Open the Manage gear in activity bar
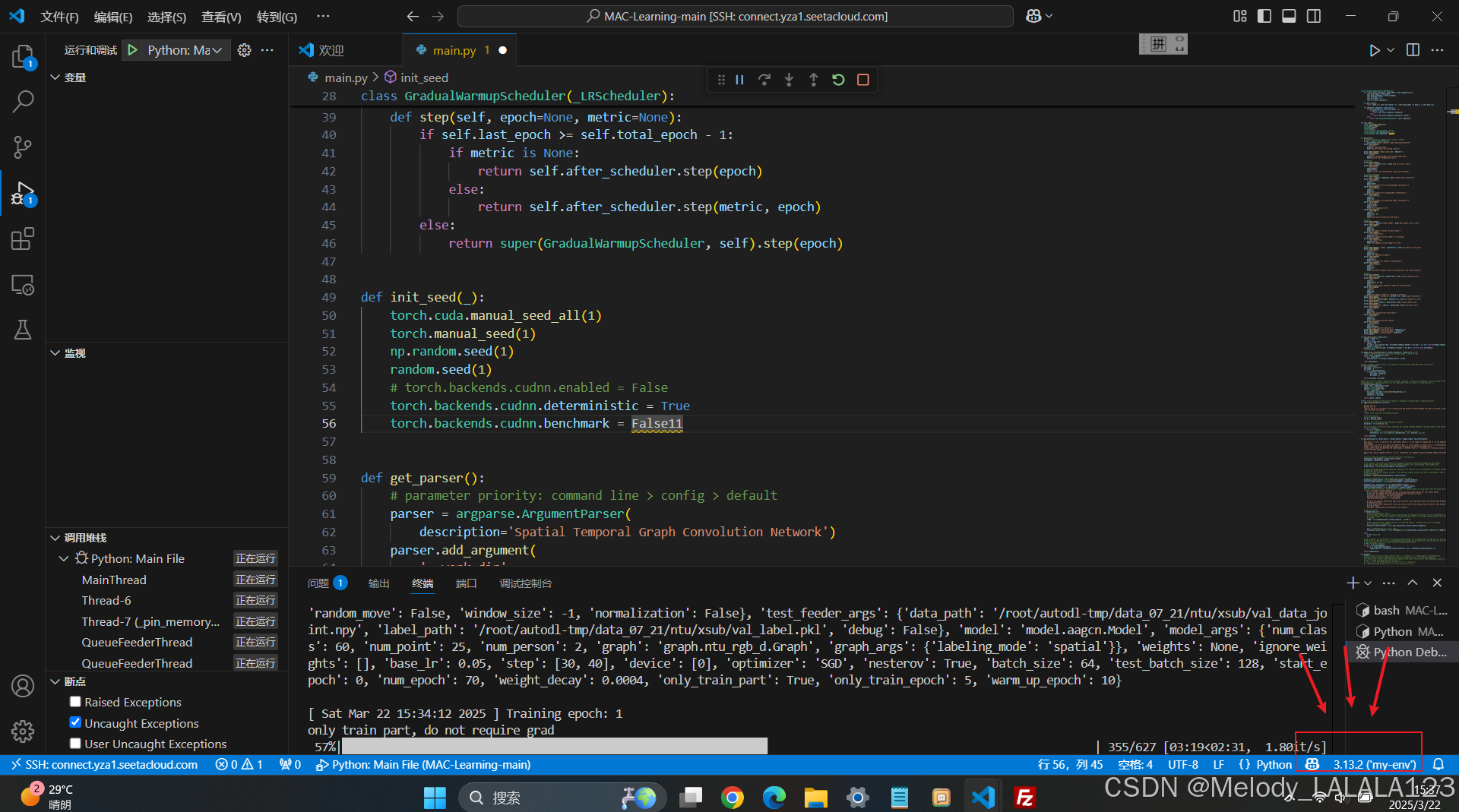Viewport: 1459px width, 812px height. [x=23, y=731]
